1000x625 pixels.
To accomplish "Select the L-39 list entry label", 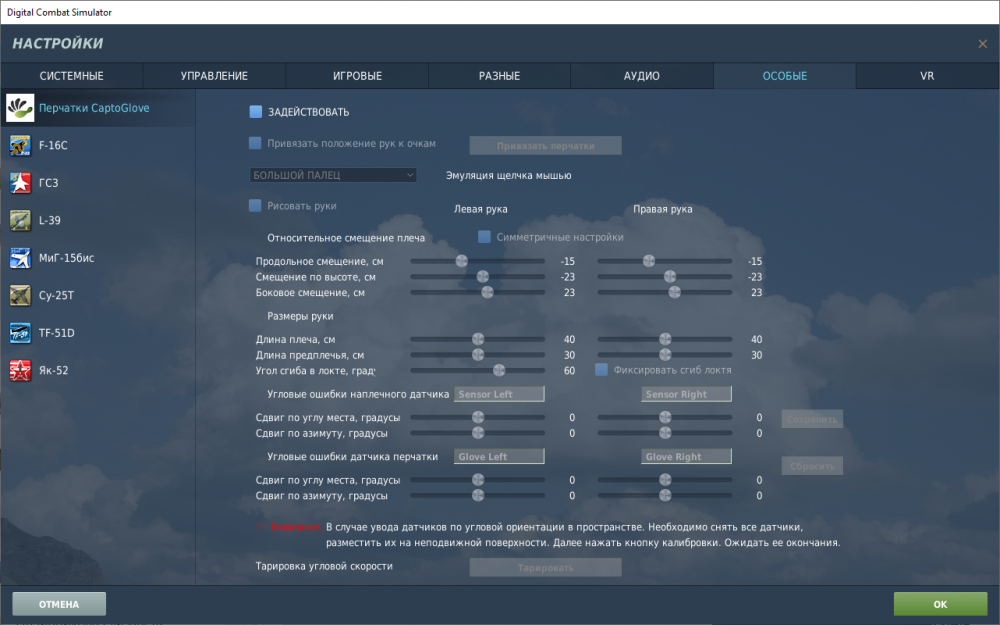I will pos(50,221).
